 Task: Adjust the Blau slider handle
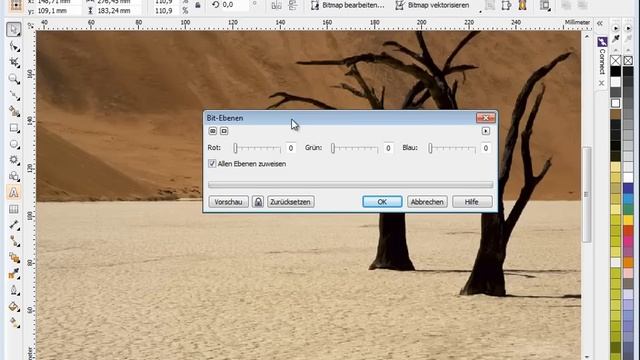tap(430, 148)
